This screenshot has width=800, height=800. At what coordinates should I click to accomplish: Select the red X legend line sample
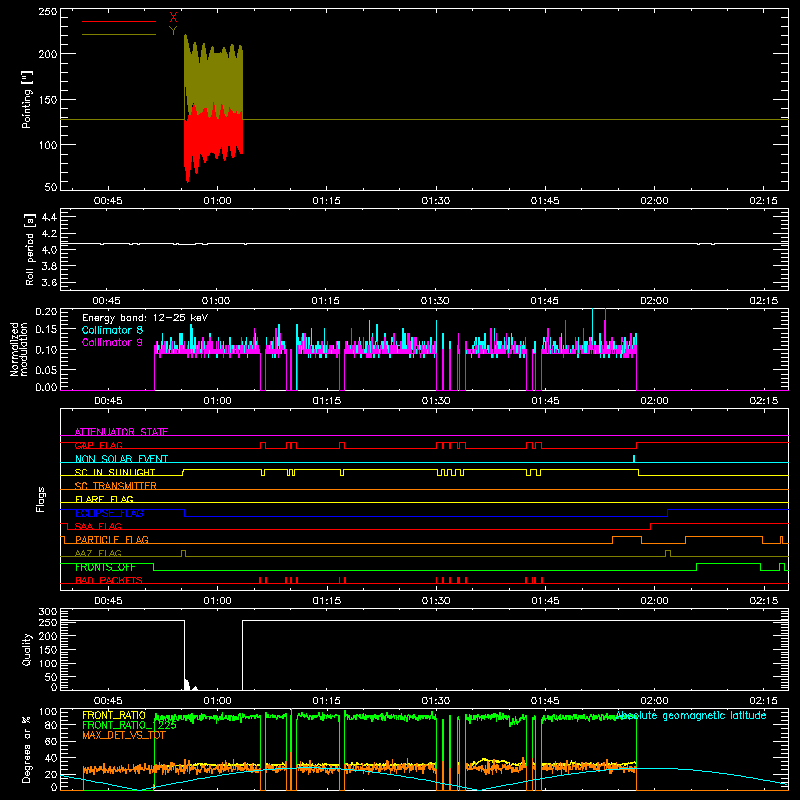click(x=119, y=21)
